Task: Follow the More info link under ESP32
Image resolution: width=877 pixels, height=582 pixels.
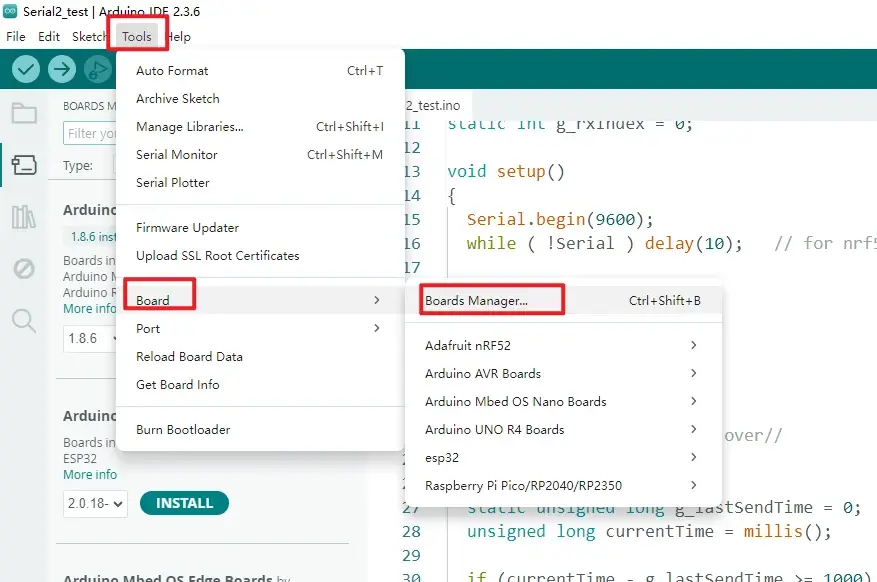Action: pos(90,475)
